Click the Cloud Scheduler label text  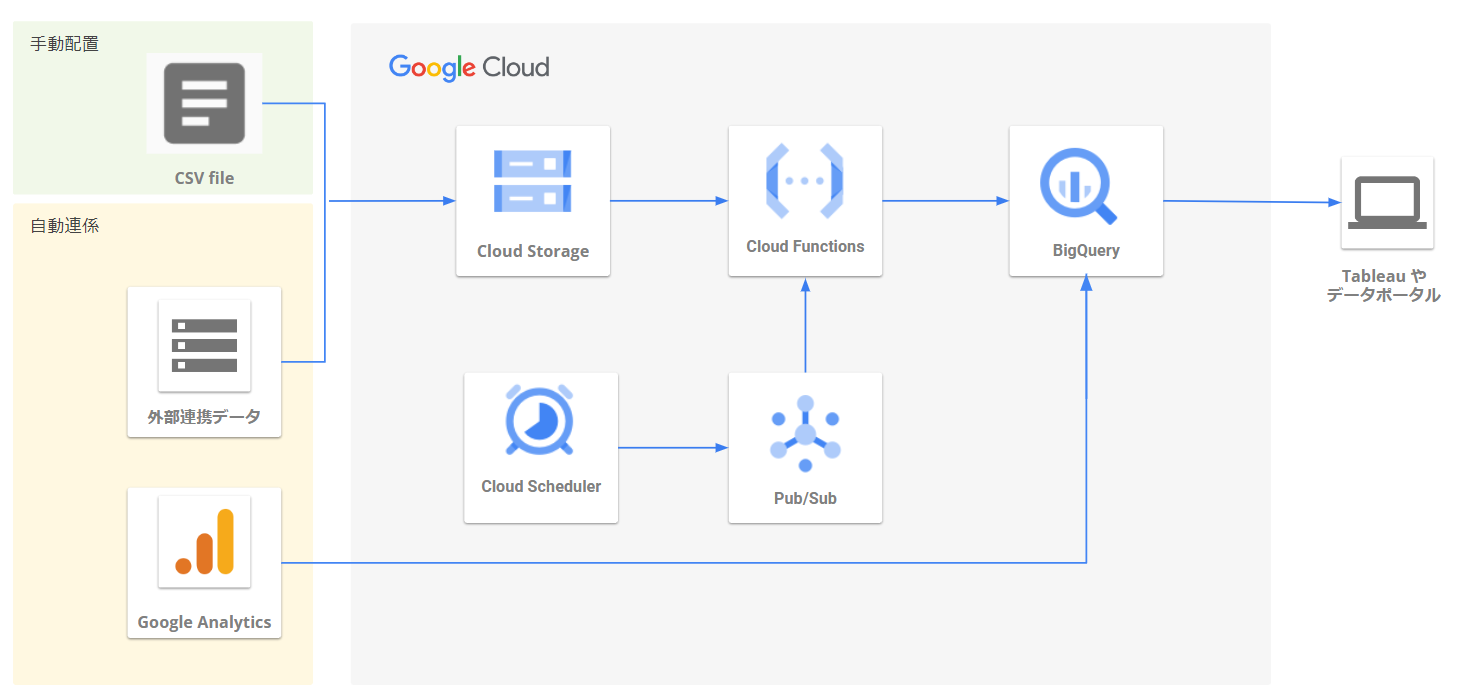tap(540, 486)
